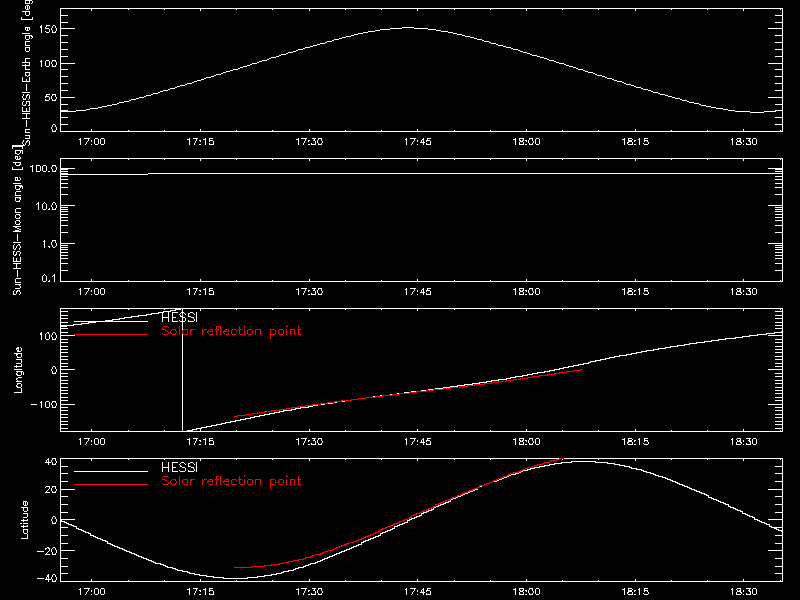Click white HESSI legend line in Latitude plot
The height and width of the screenshot is (600, 800).
point(111,471)
